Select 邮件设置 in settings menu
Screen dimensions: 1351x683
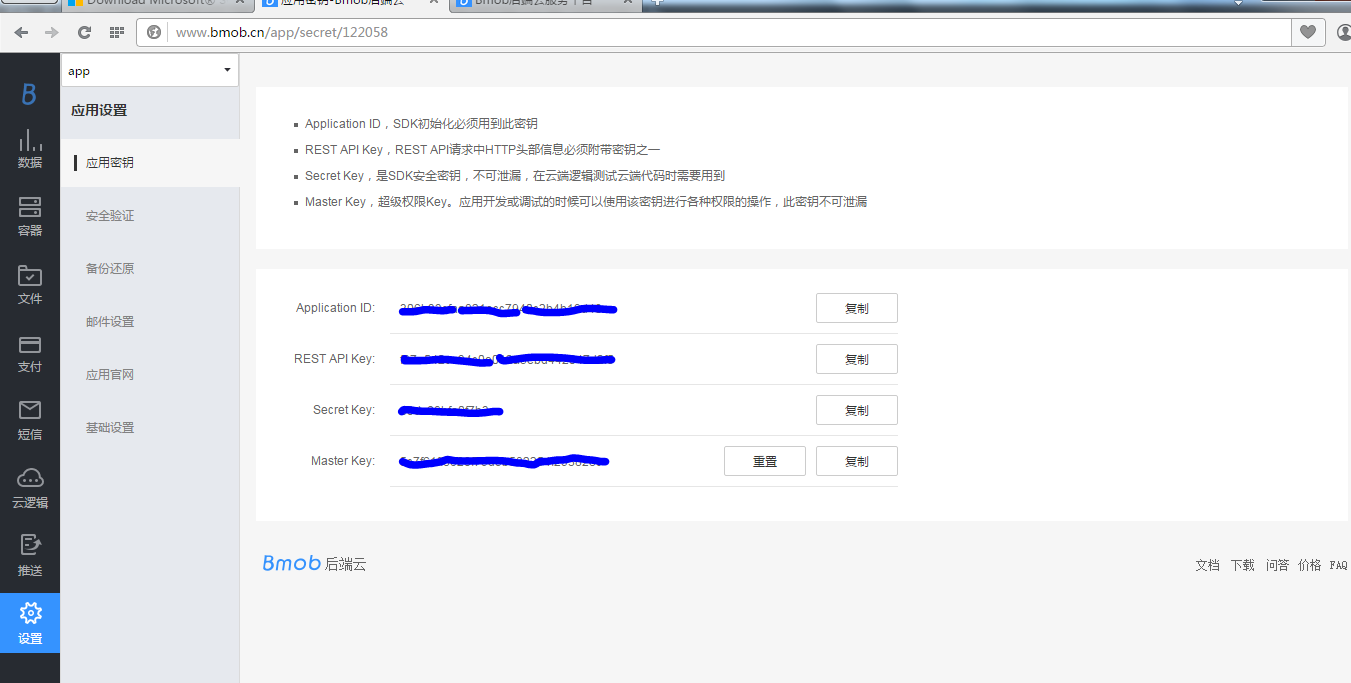[110, 321]
